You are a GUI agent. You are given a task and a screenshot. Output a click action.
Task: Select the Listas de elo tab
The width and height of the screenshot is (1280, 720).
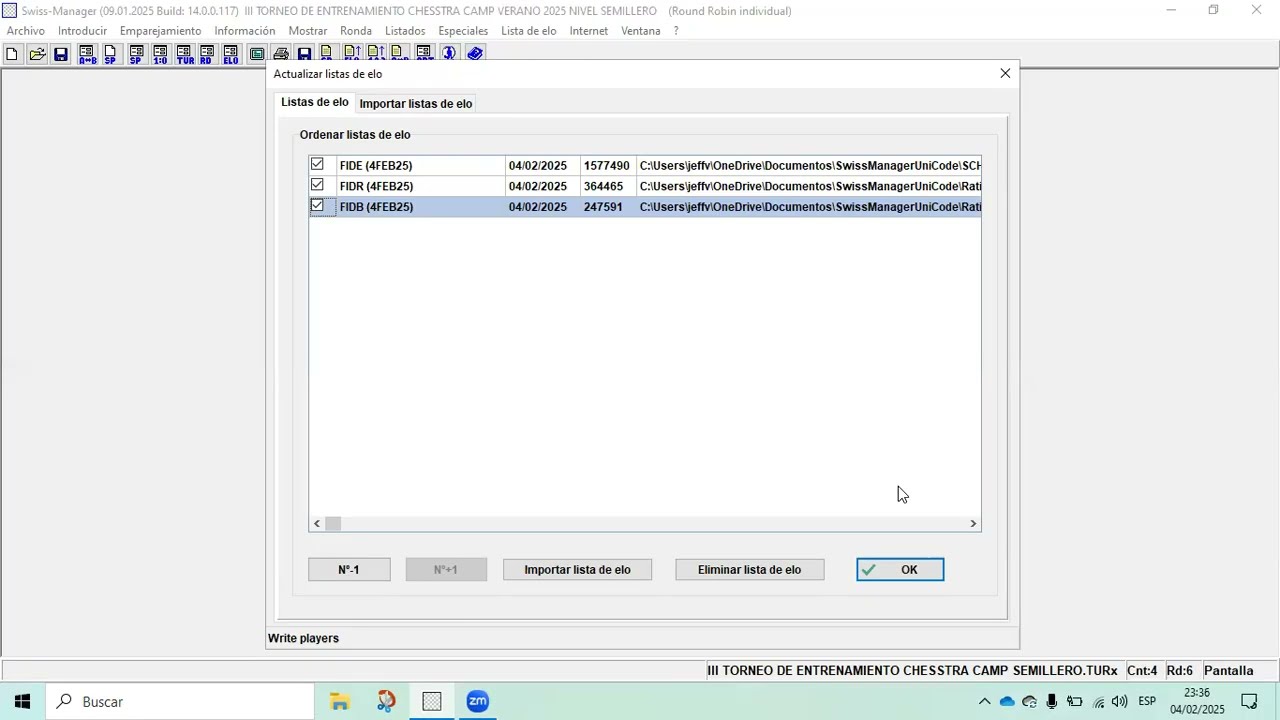pos(315,103)
